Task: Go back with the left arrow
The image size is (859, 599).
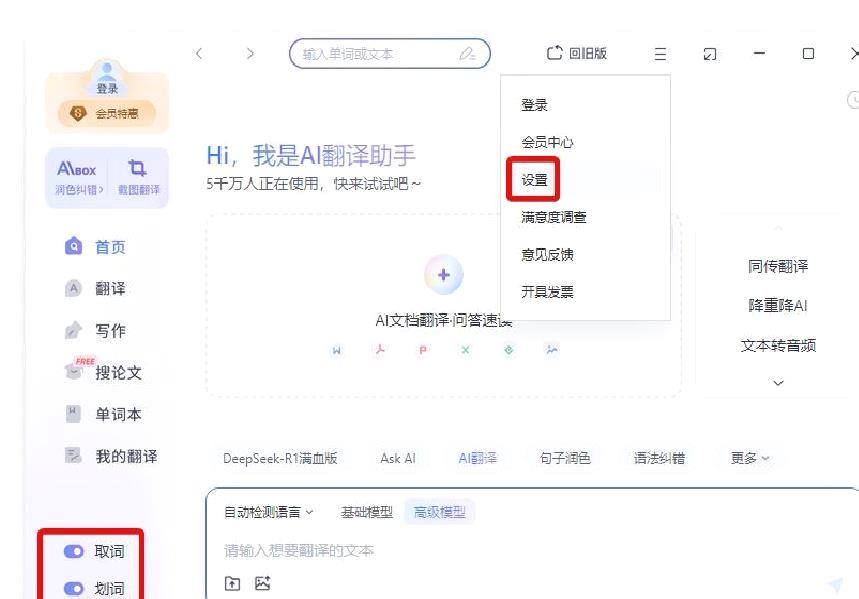Action: click(199, 54)
